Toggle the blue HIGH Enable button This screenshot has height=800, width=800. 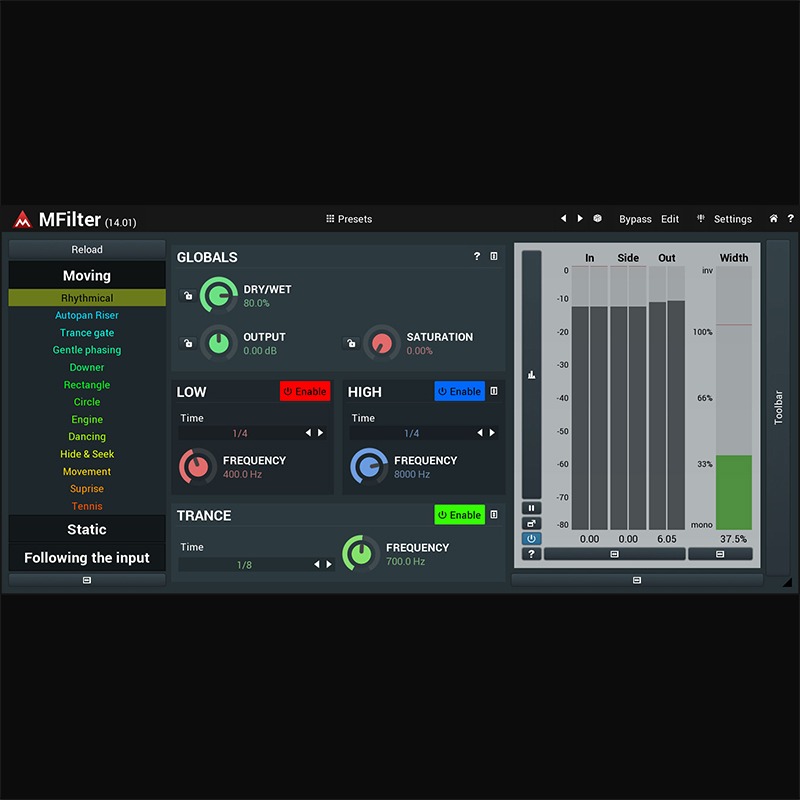(460, 391)
